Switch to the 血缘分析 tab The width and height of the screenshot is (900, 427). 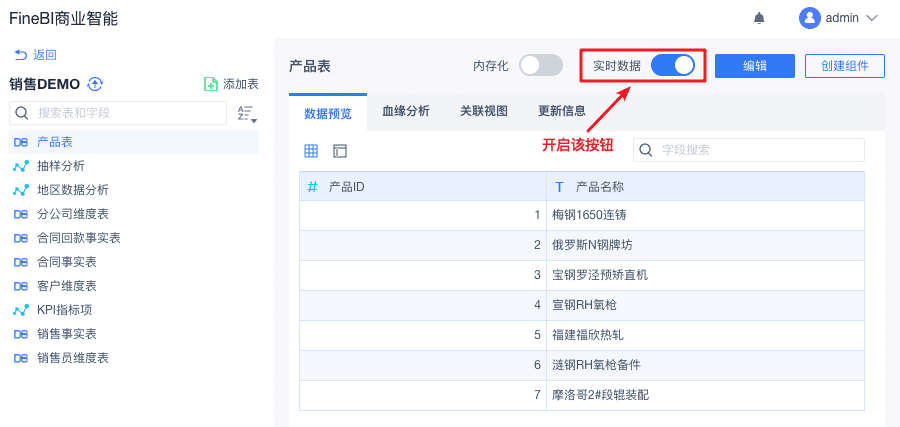click(x=406, y=111)
